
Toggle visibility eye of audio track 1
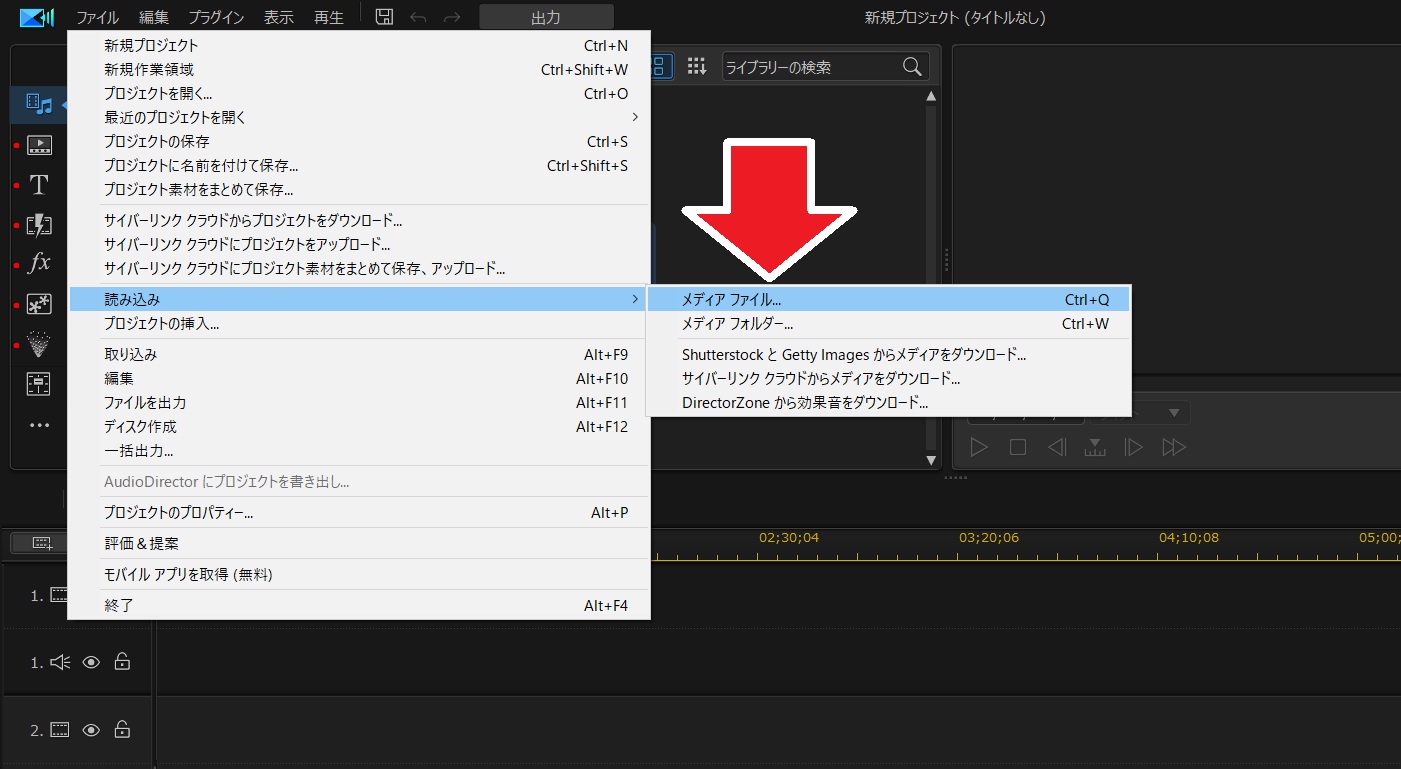(91, 662)
